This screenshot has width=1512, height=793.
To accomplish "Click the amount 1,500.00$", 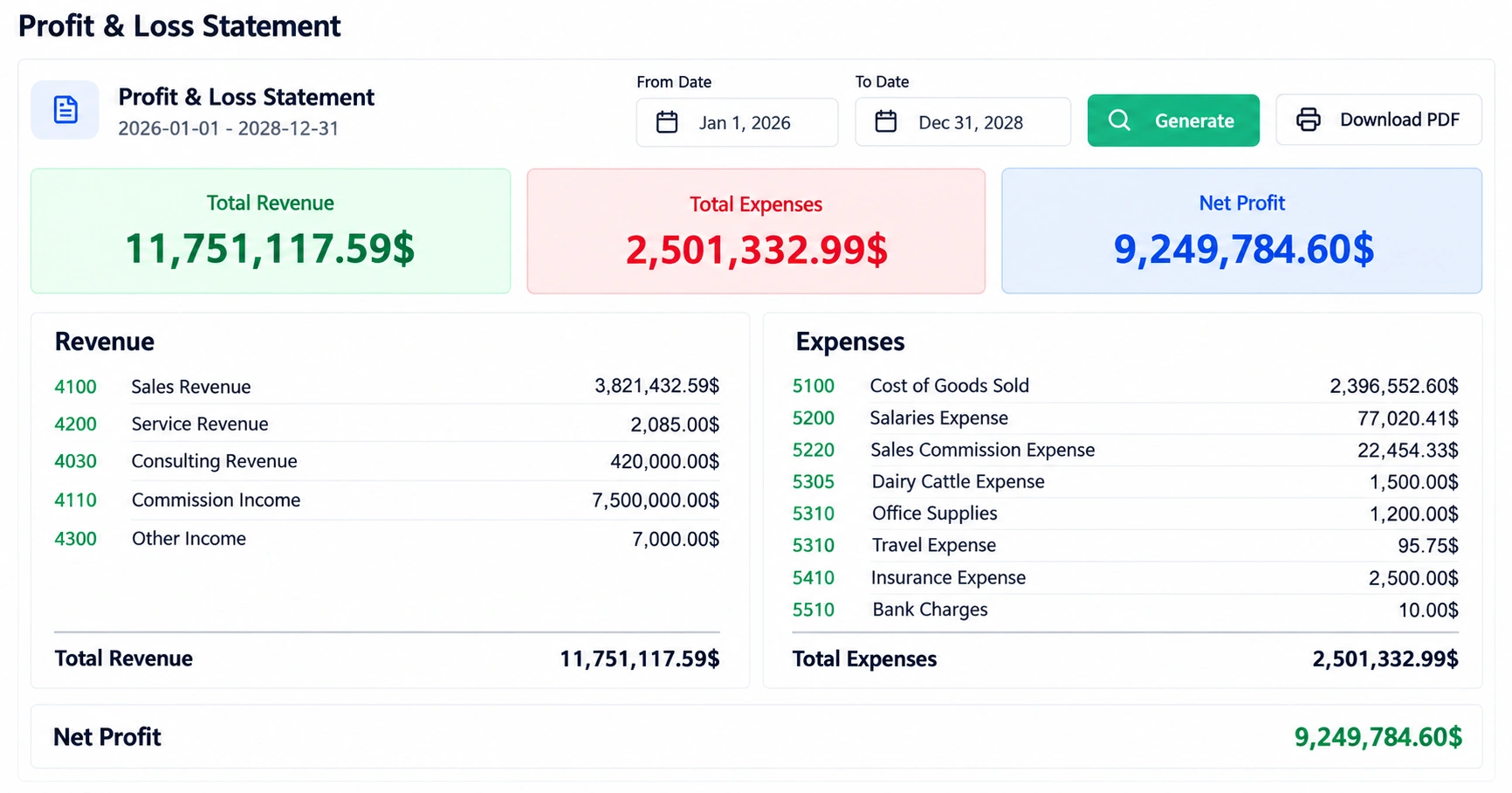I will (x=1413, y=482).
